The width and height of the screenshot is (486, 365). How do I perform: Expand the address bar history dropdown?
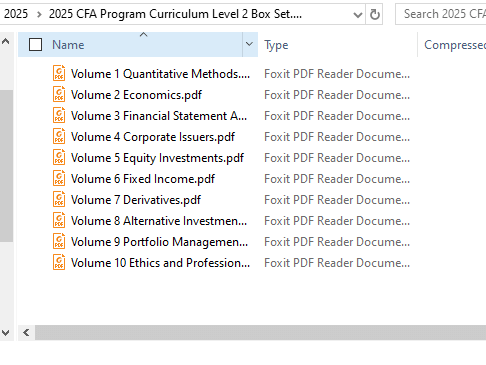358,15
